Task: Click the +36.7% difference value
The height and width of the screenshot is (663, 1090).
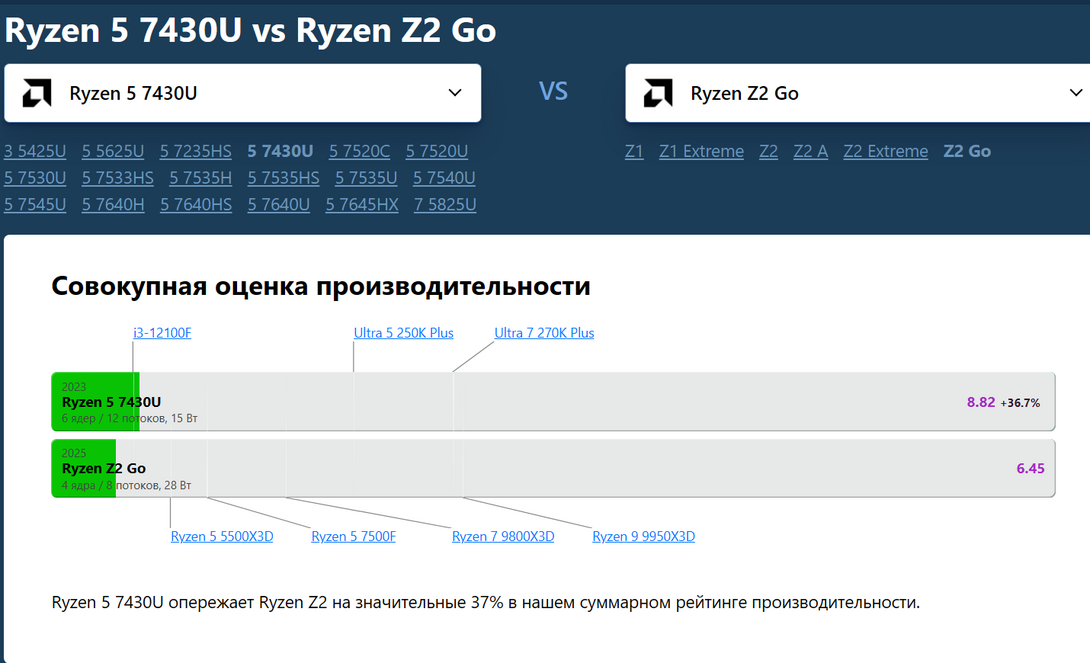Action: point(1020,403)
